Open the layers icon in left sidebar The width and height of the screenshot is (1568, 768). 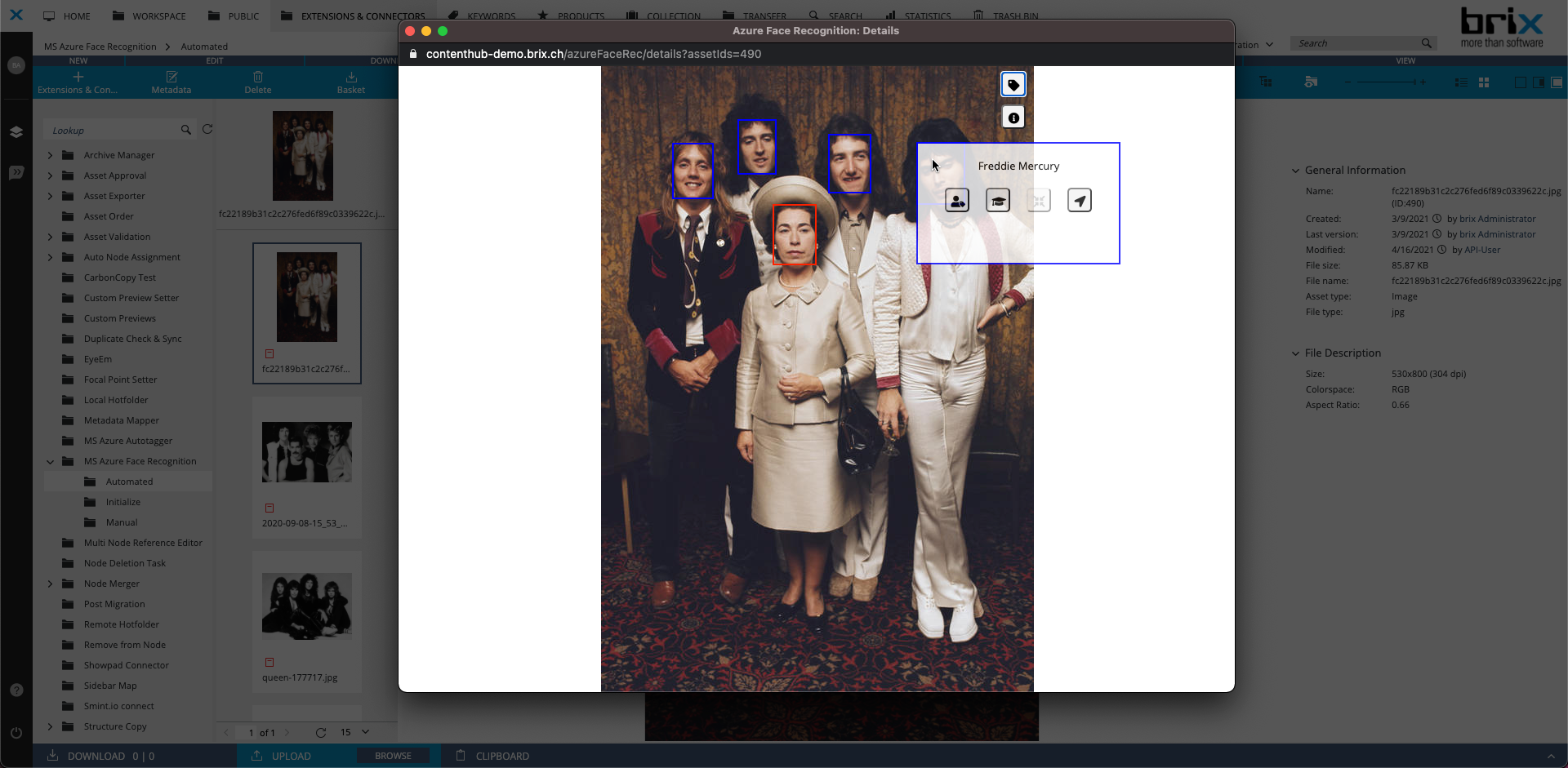16,131
